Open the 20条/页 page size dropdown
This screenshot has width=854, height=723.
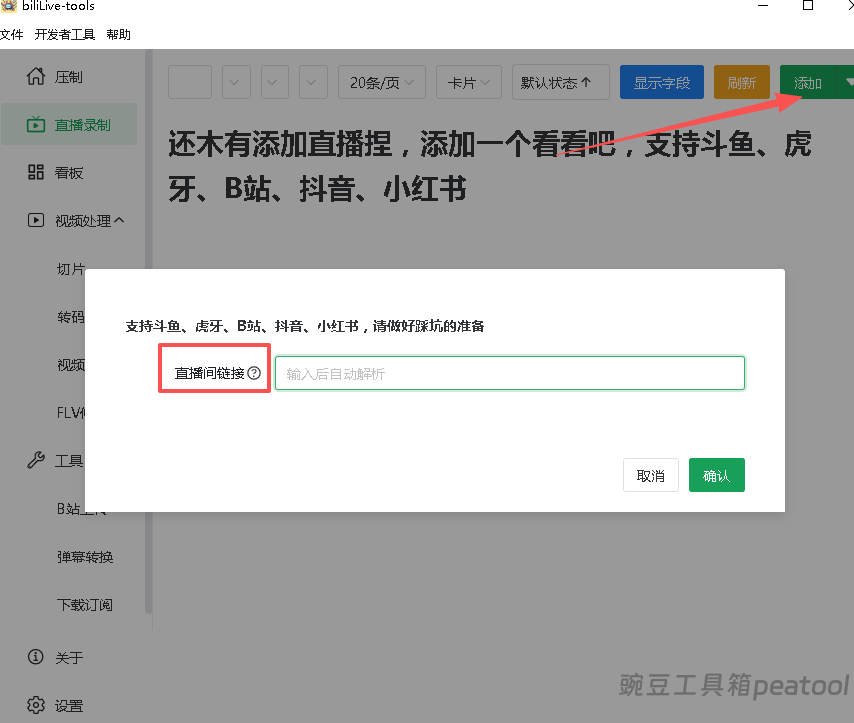pyautogui.click(x=381, y=82)
